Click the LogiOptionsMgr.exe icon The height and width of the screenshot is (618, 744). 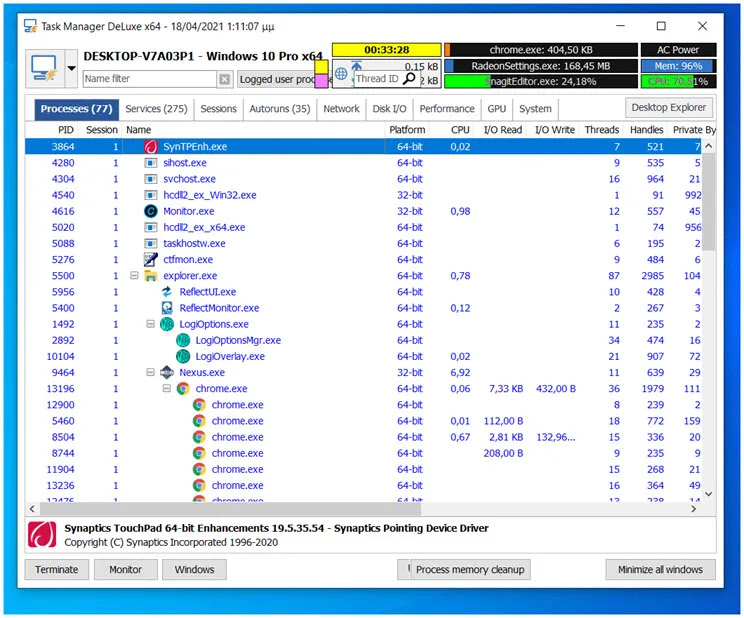(x=183, y=340)
